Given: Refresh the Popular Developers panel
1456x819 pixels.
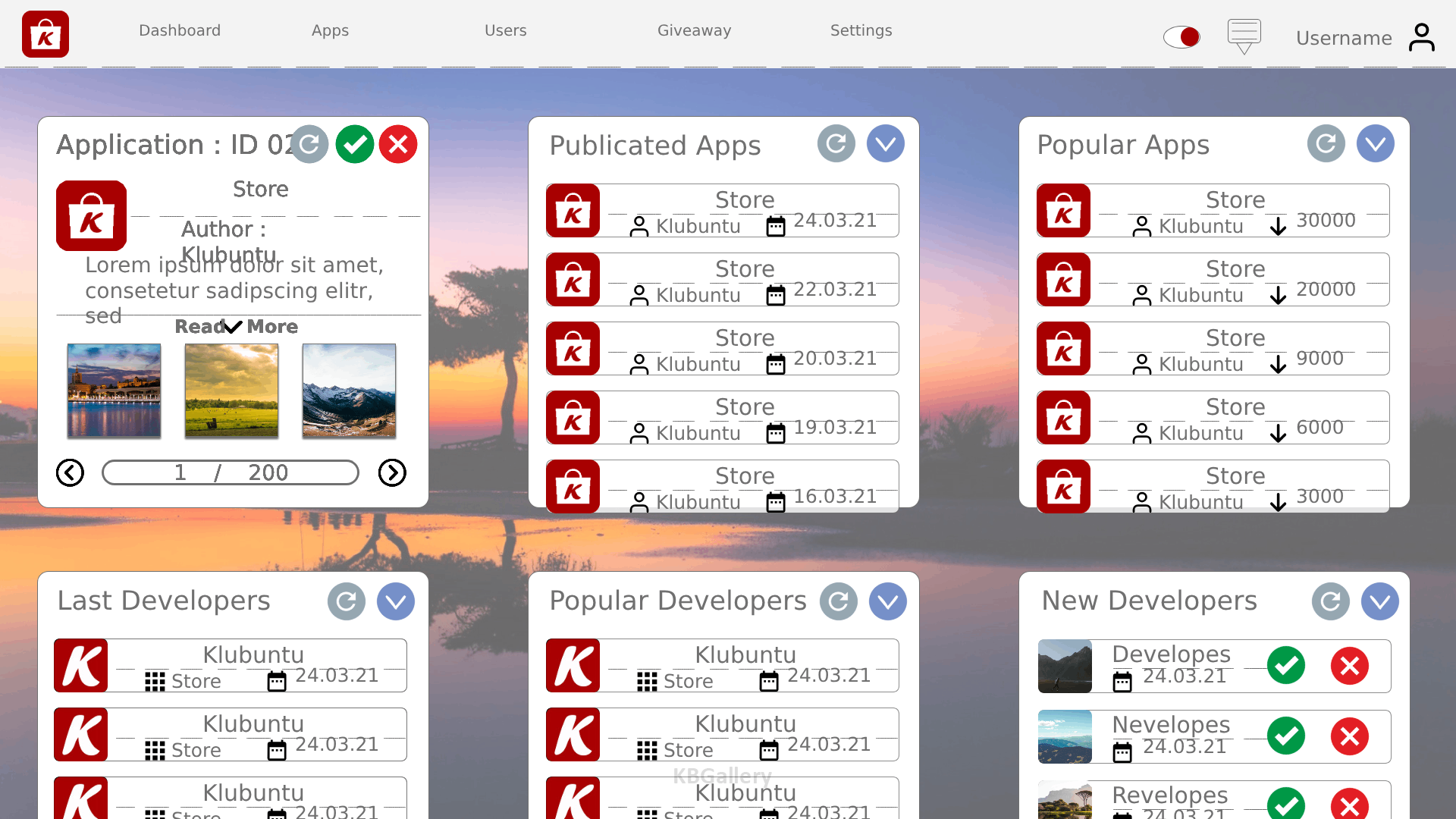Looking at the screenshot, I should pos(839,601).
